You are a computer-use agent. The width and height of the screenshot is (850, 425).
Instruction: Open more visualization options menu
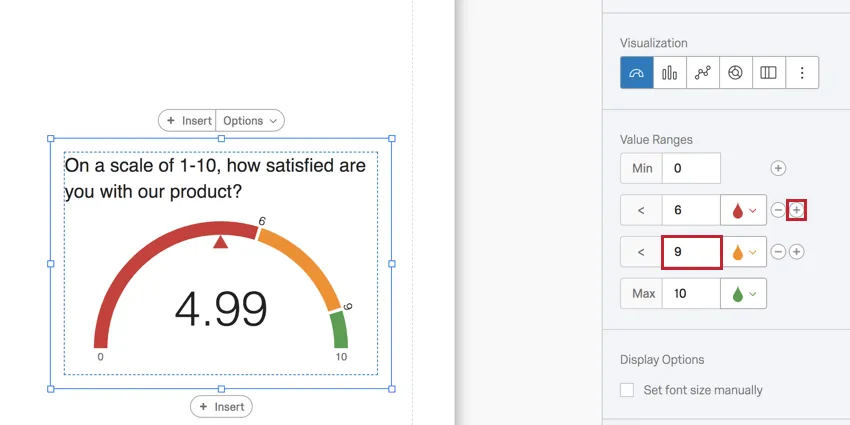tap(801, 73)
